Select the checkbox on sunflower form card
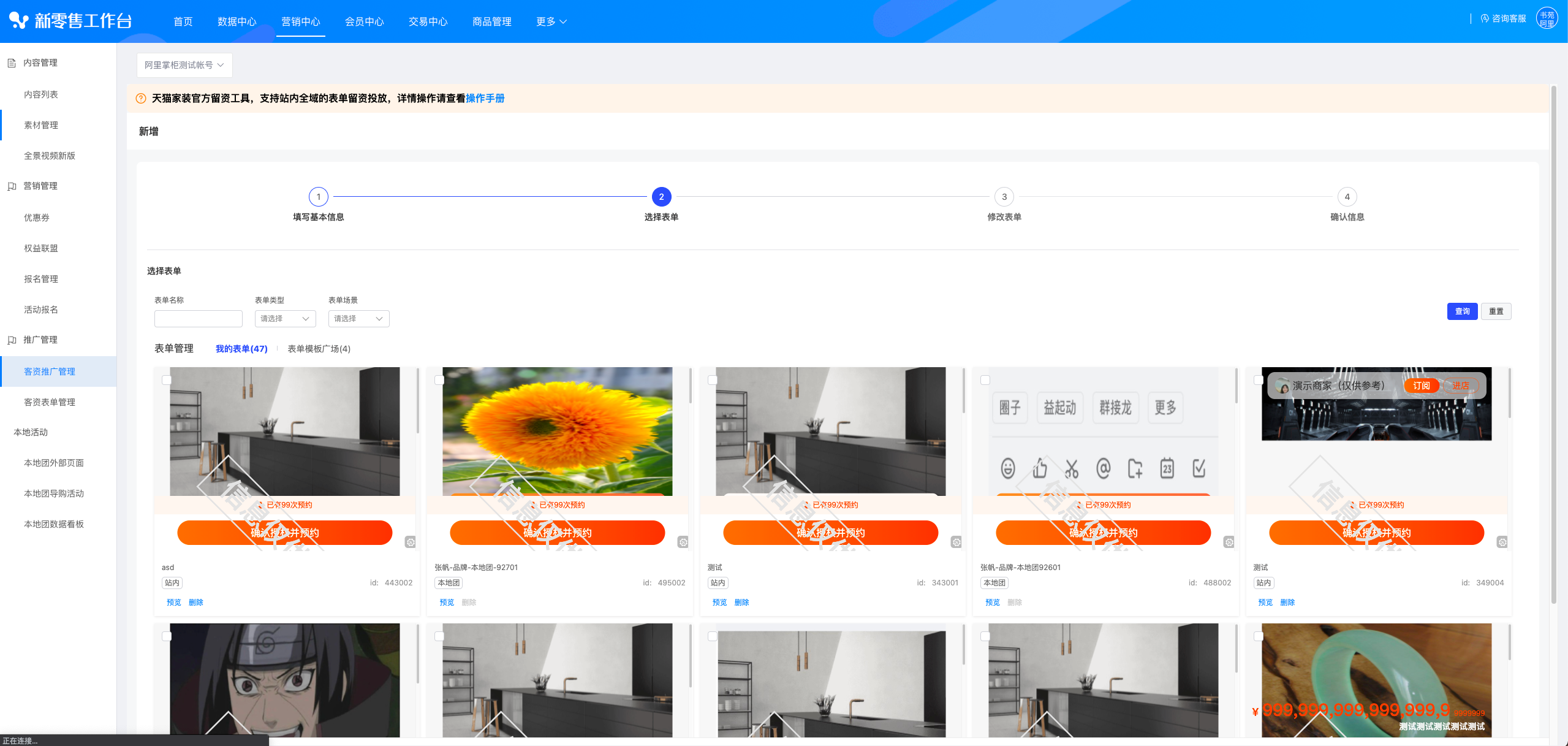This screenshot has width=1568, height=746. point(439,380)
